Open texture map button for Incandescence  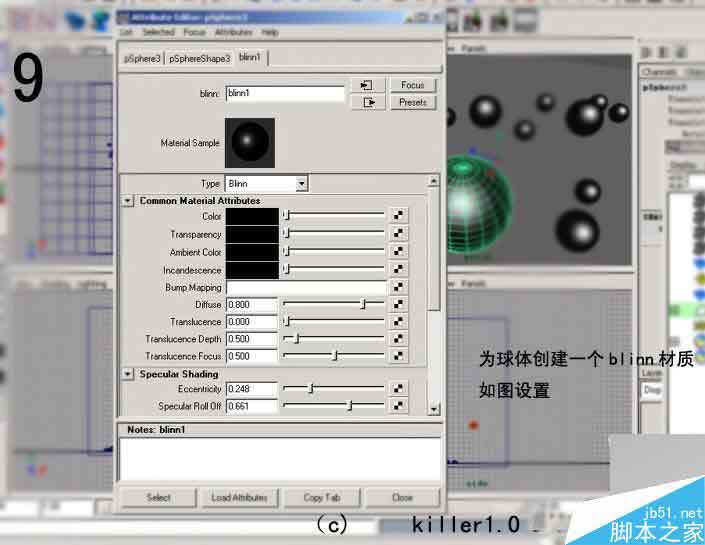click(398, 269)
